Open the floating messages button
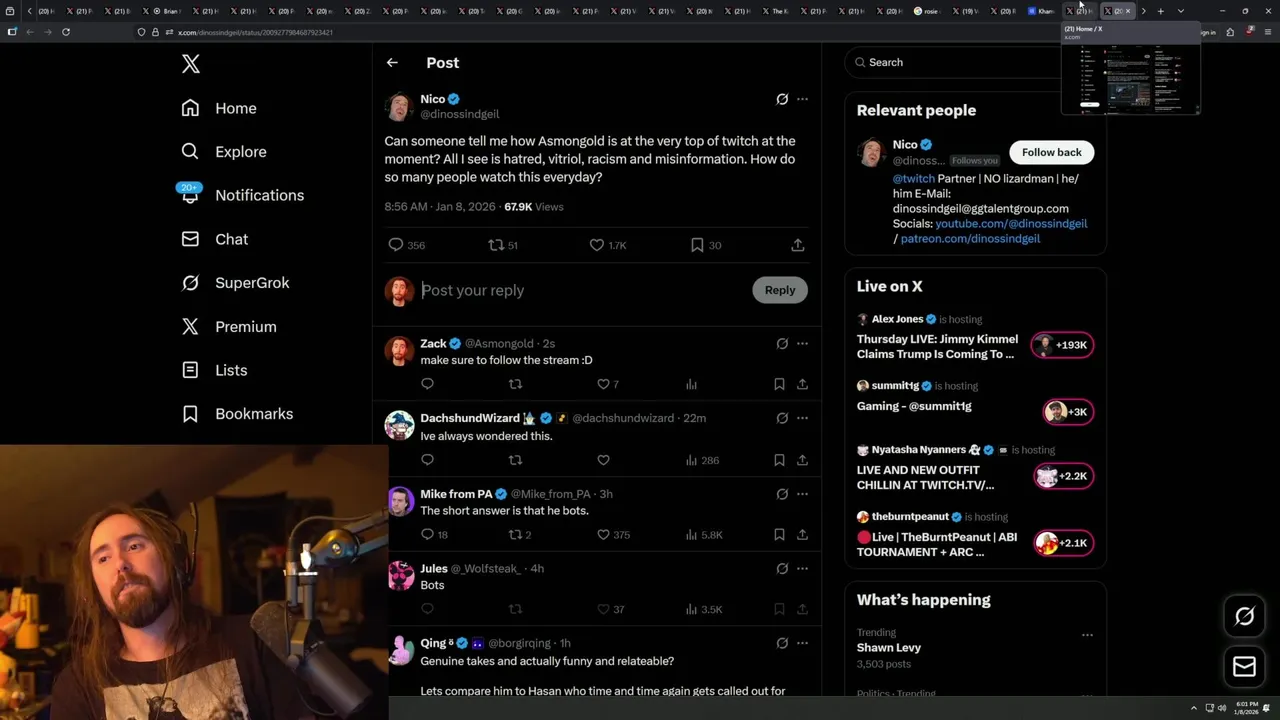The image size is (1280, 720). [x=1244, y=667]
